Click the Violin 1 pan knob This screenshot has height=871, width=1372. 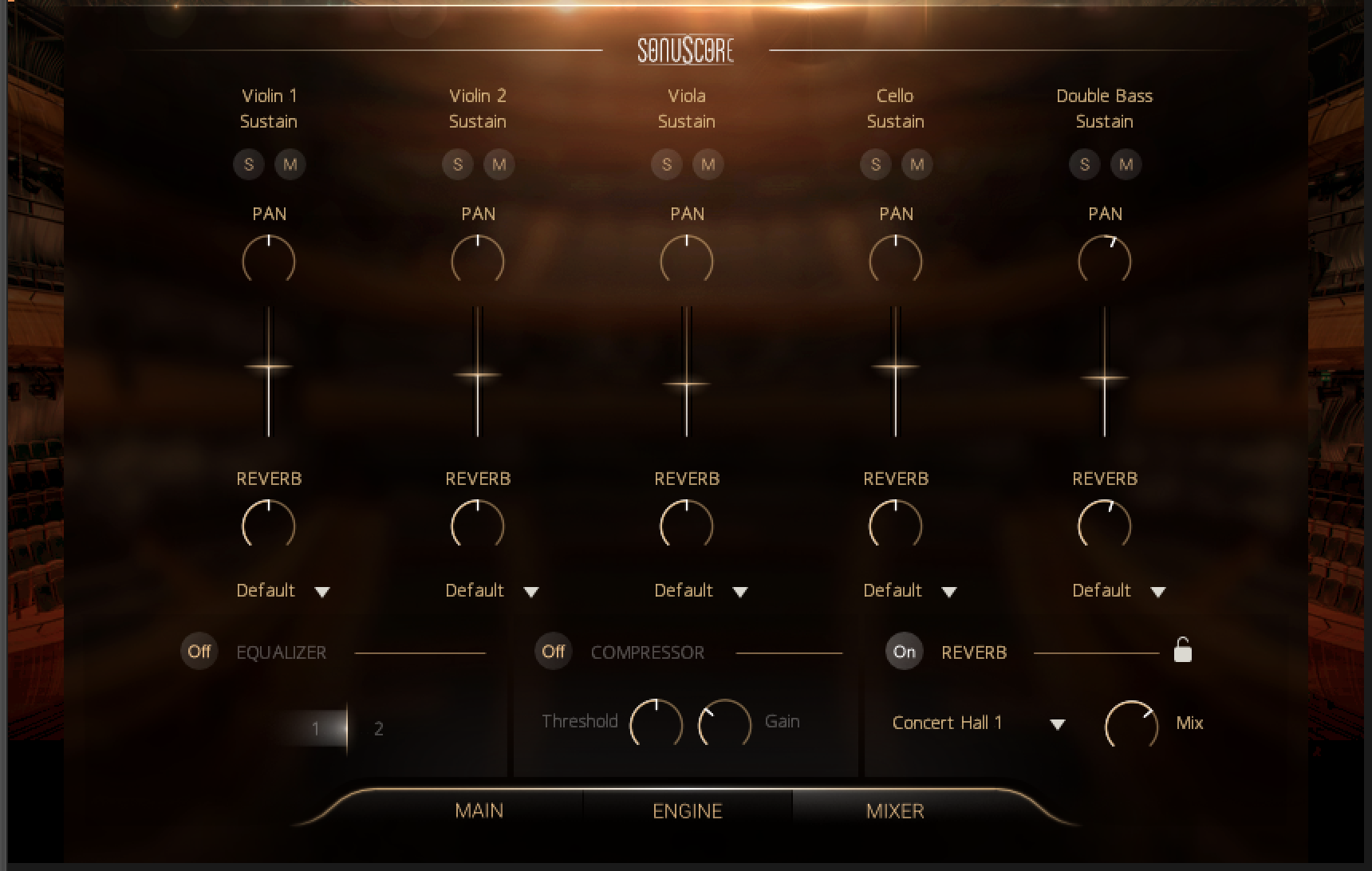tap(269, 260)
